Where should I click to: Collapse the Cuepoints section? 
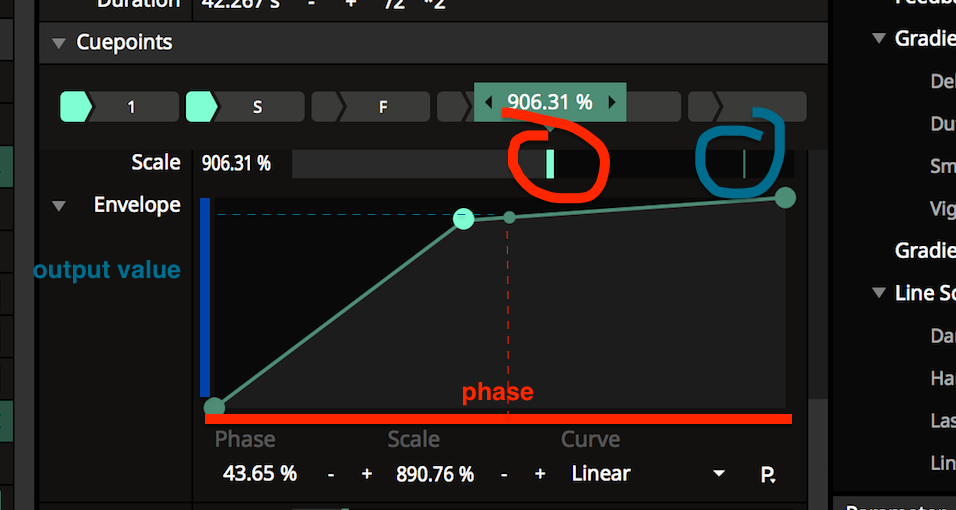point(58,43)
